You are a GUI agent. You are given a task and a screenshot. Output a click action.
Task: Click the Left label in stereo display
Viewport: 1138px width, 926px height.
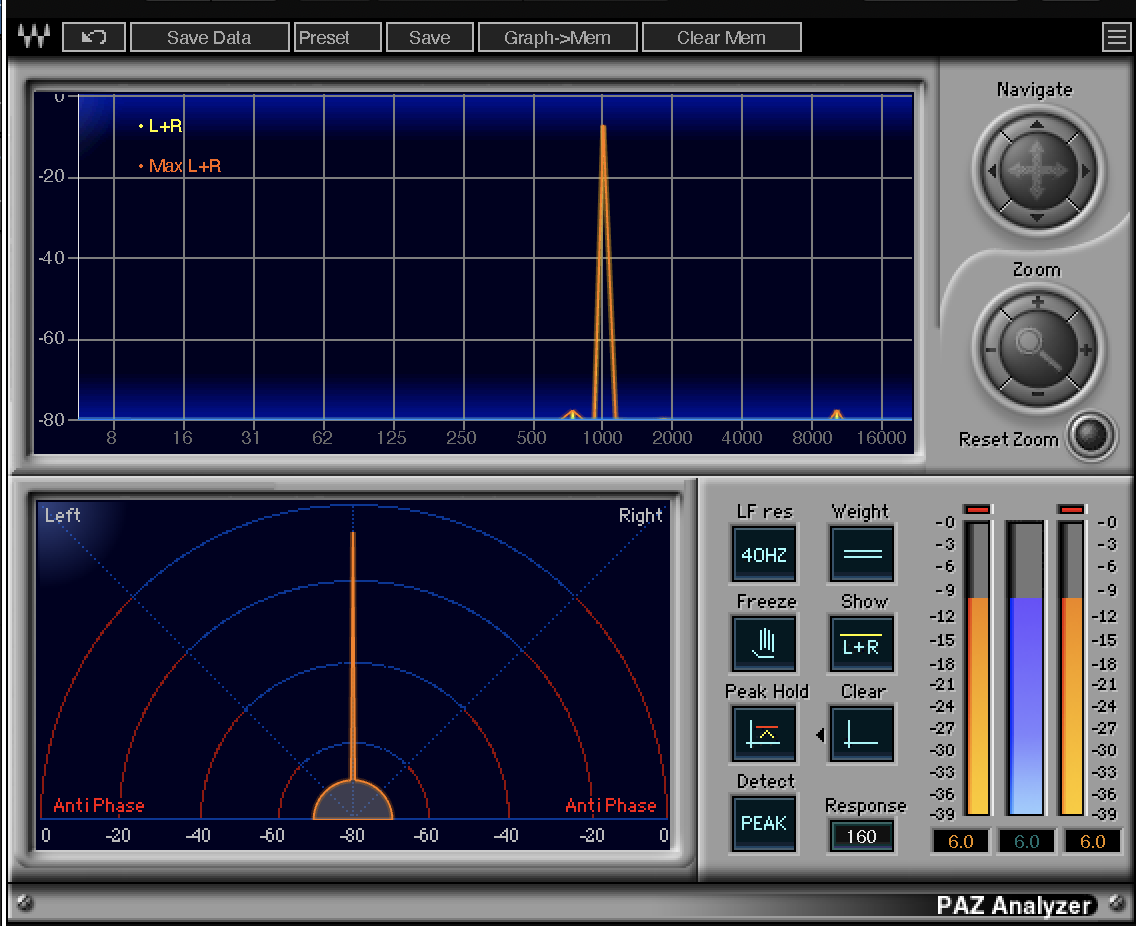pyautogui.click(x=62, y=515)
